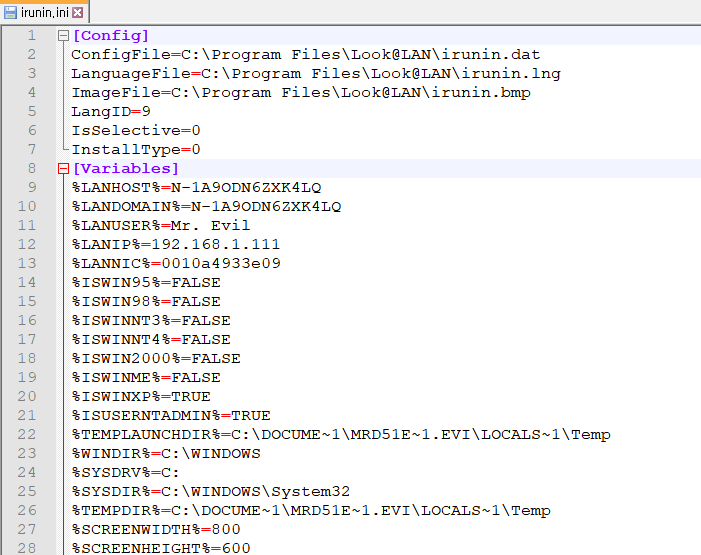Viewport: 701px width, 555px height.
Task: Collapse the [Config] section fold marker
Action: 63,35
